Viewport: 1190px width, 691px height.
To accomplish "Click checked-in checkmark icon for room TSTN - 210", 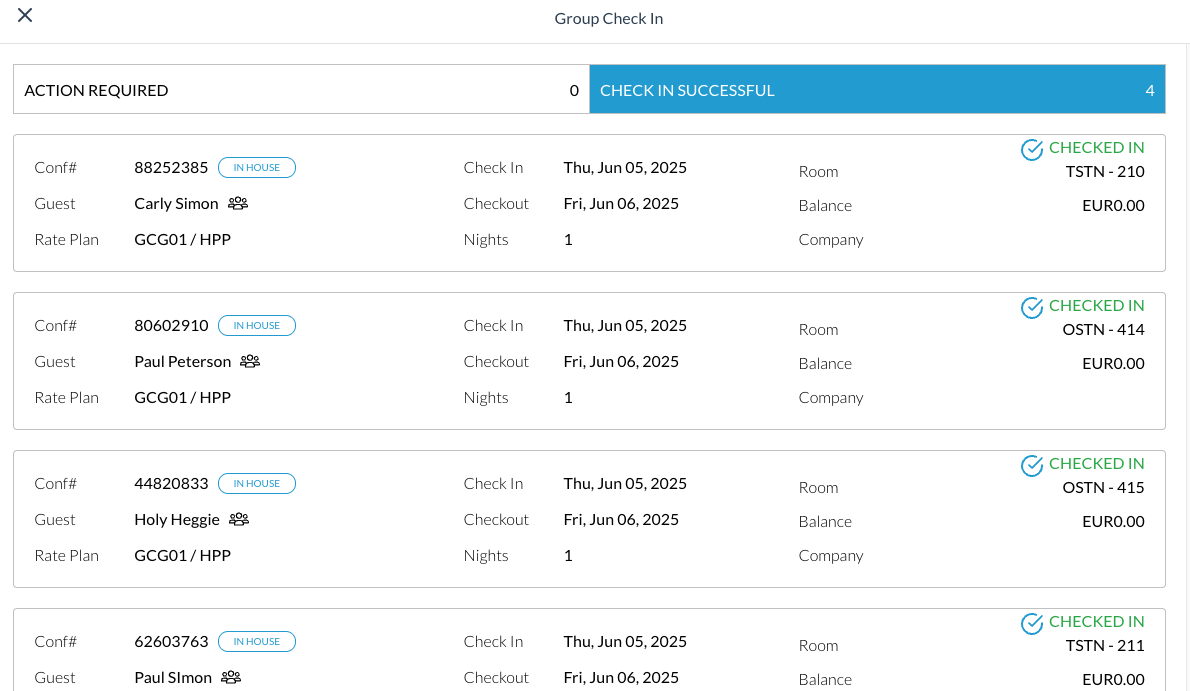I will point(1032,149).
